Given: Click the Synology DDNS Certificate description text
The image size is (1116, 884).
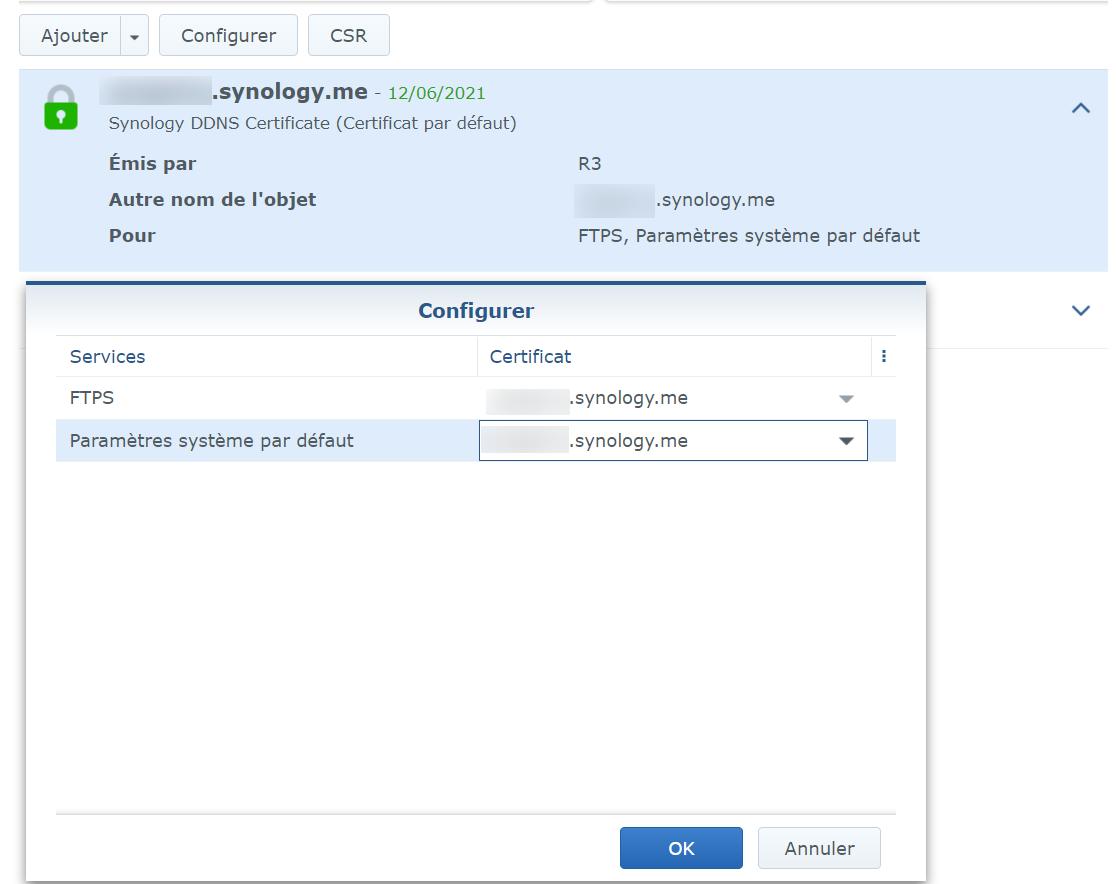Looking at the screenshot, I should [312, 124].
